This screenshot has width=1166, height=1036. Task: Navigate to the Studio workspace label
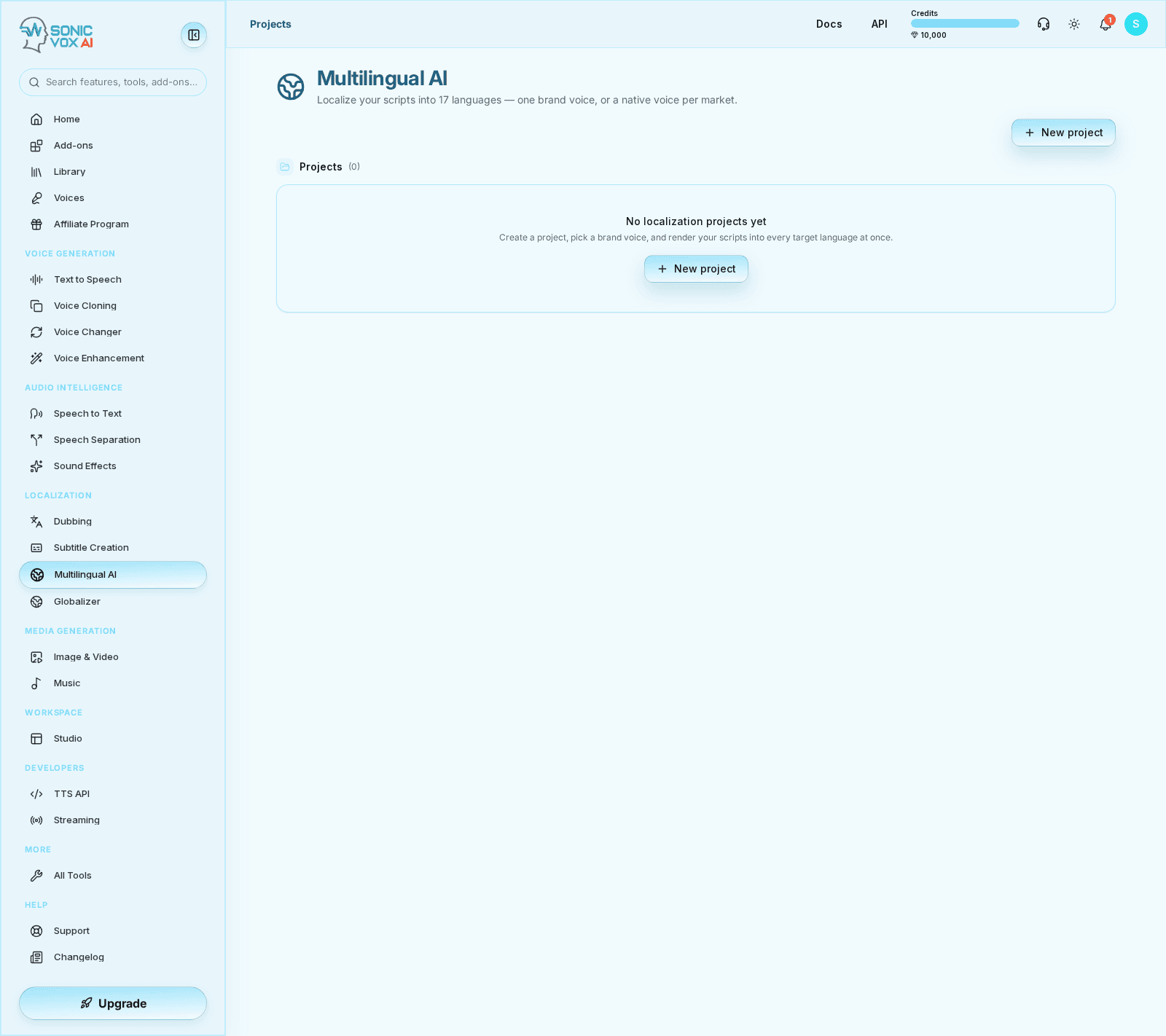68,739
